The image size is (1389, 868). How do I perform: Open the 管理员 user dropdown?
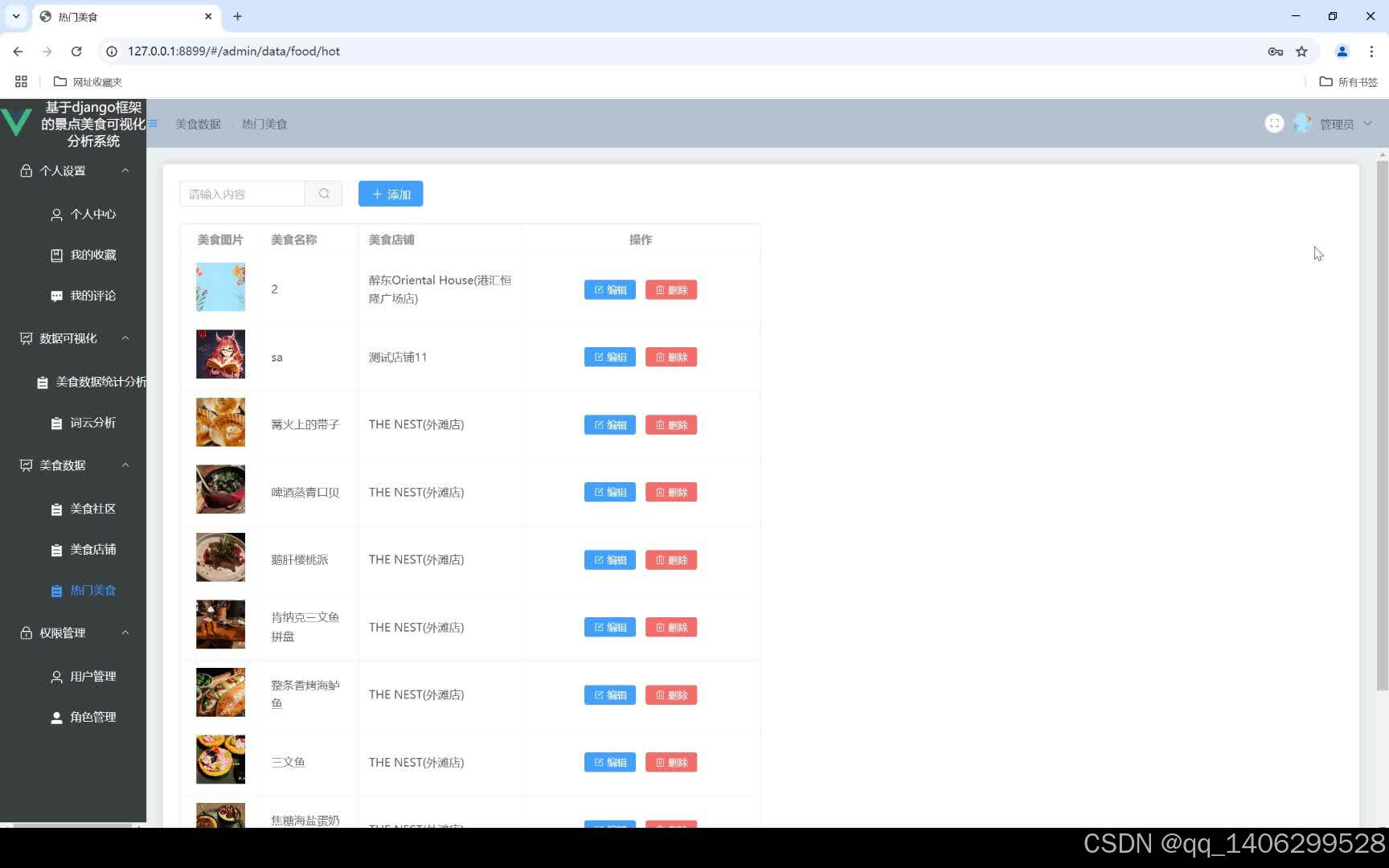[x=1346, y=124]
